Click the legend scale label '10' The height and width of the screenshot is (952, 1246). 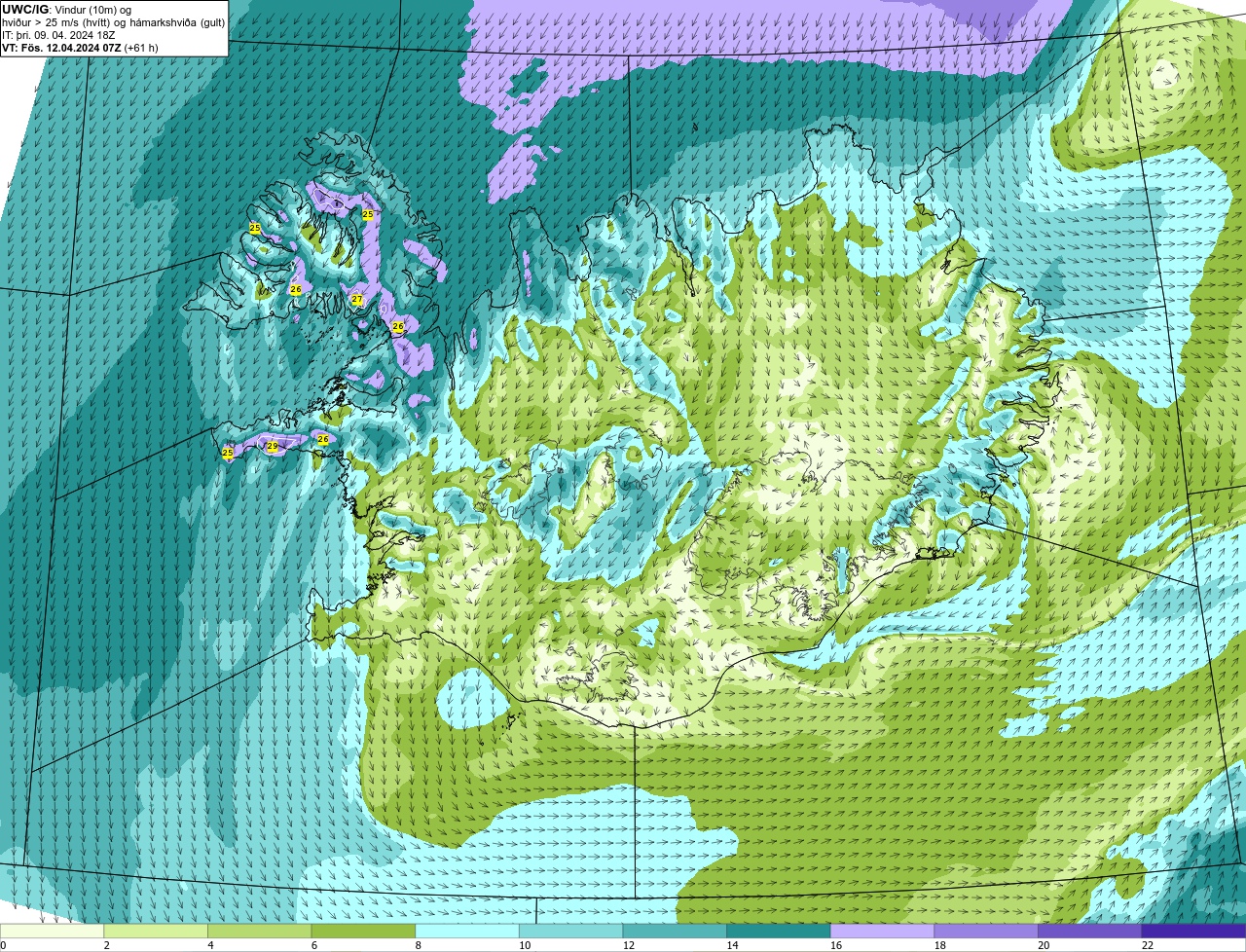pyautogui.click(x=525, y=945)
